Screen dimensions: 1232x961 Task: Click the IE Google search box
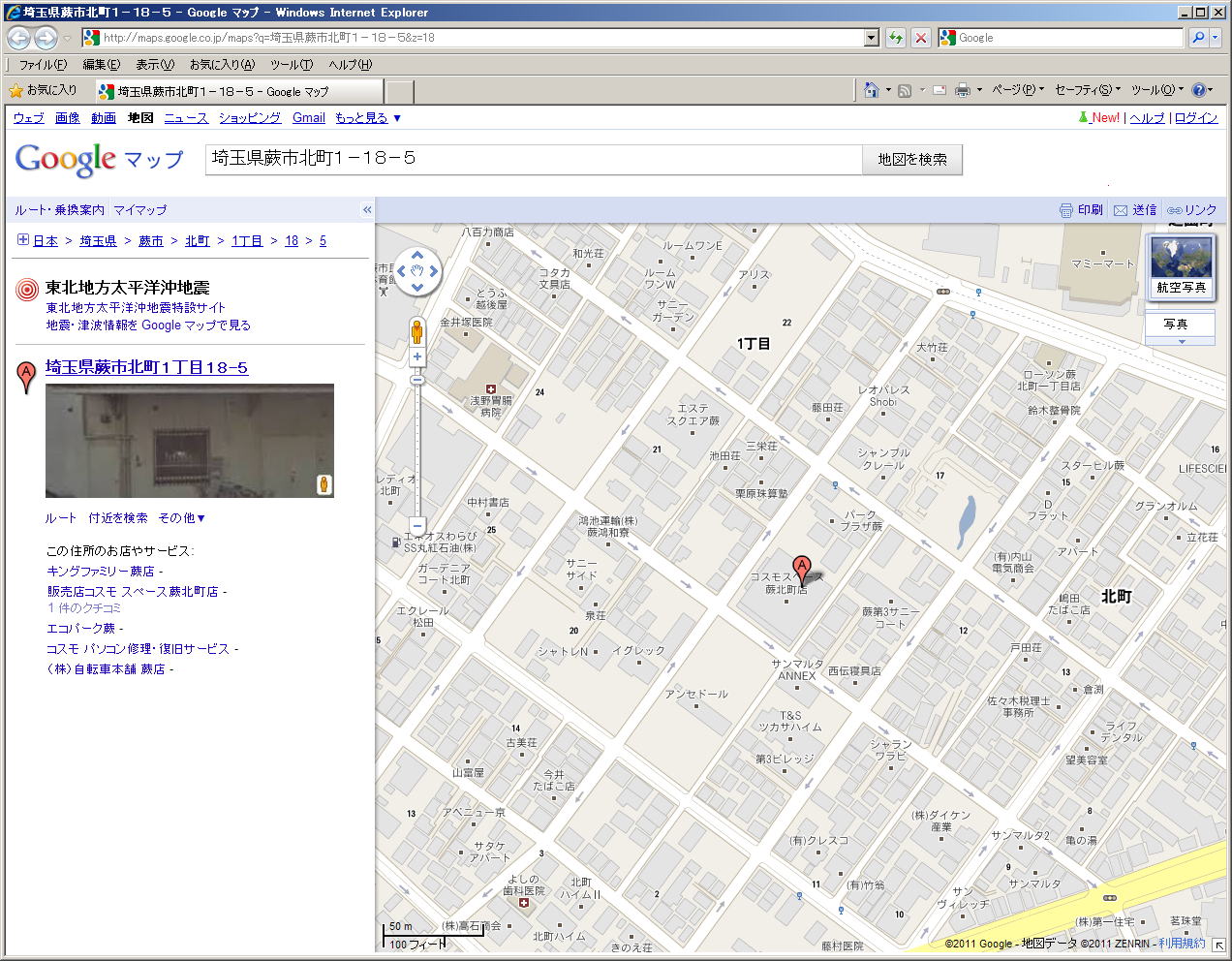point(1061,38)
